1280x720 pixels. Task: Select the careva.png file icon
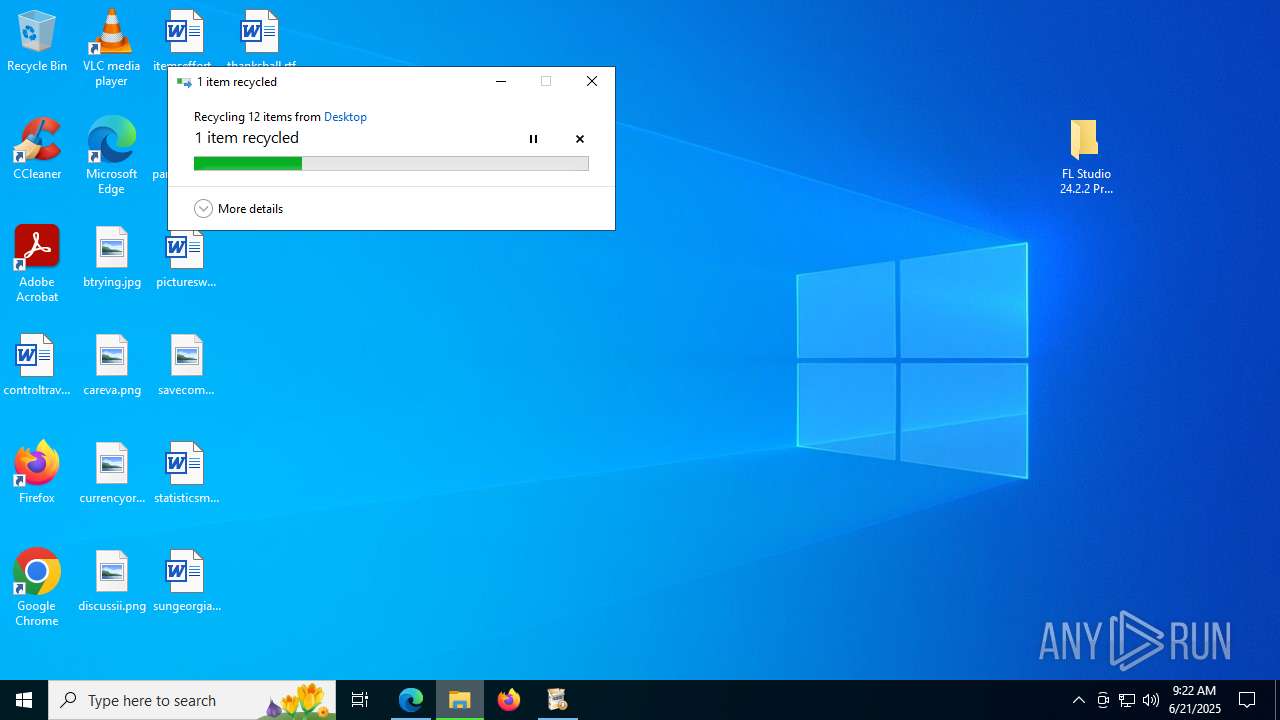tap(112, 366)
